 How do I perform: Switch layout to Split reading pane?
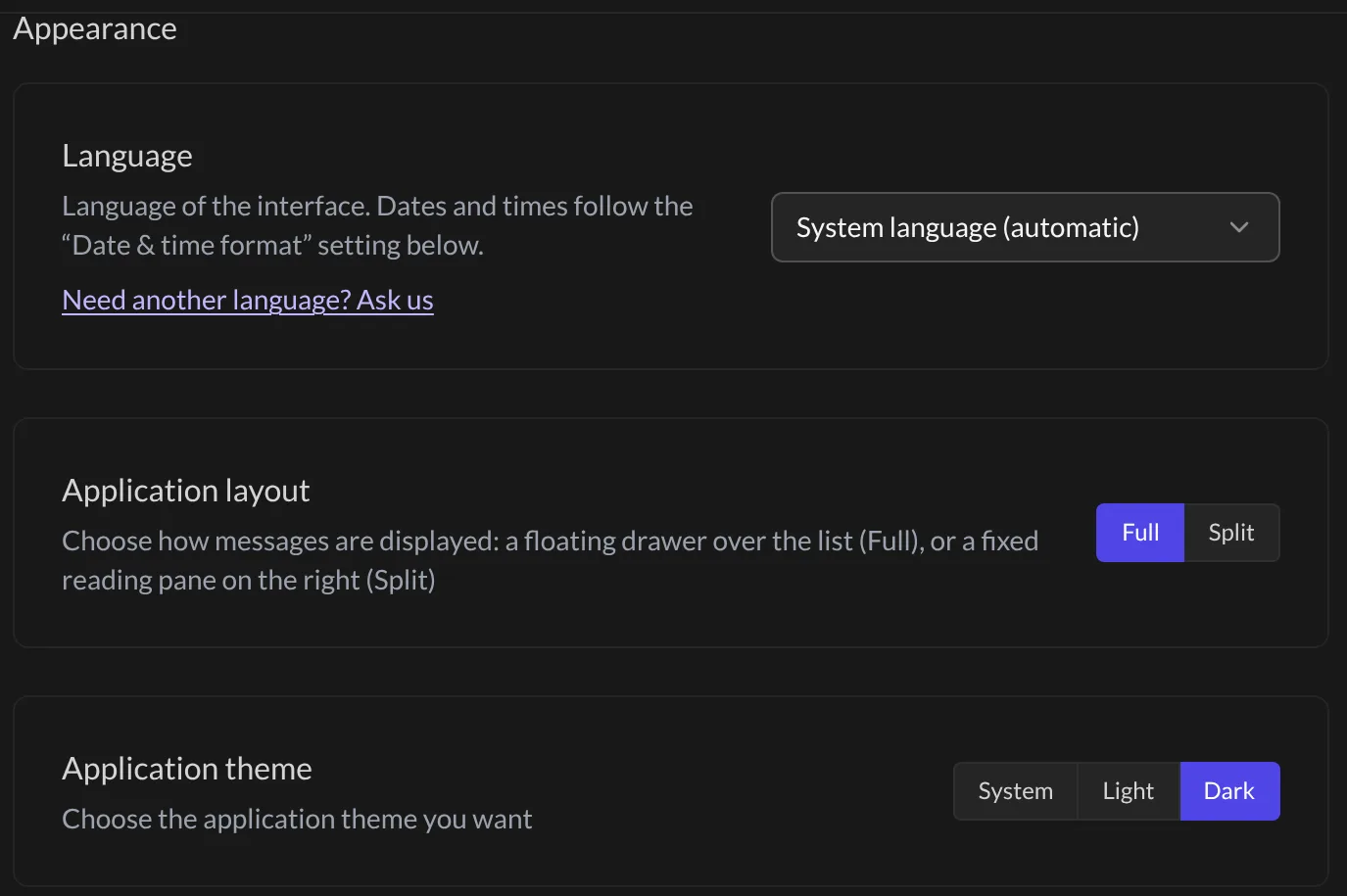coord(1231,533)
